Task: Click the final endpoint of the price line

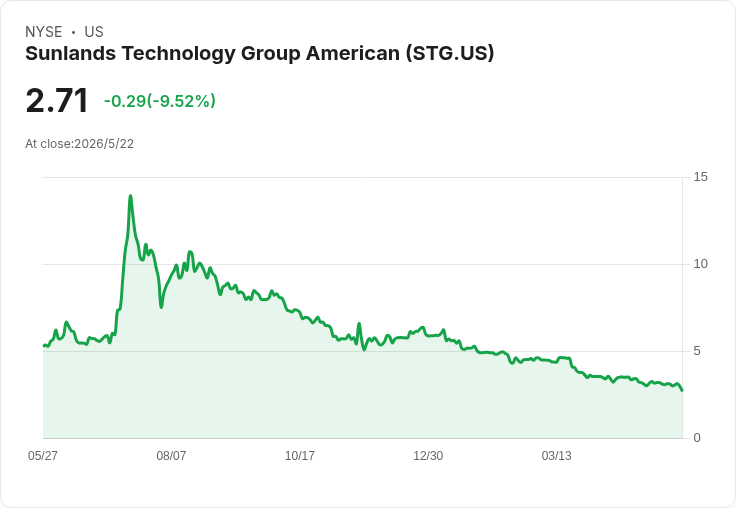Action: (682, 390)
